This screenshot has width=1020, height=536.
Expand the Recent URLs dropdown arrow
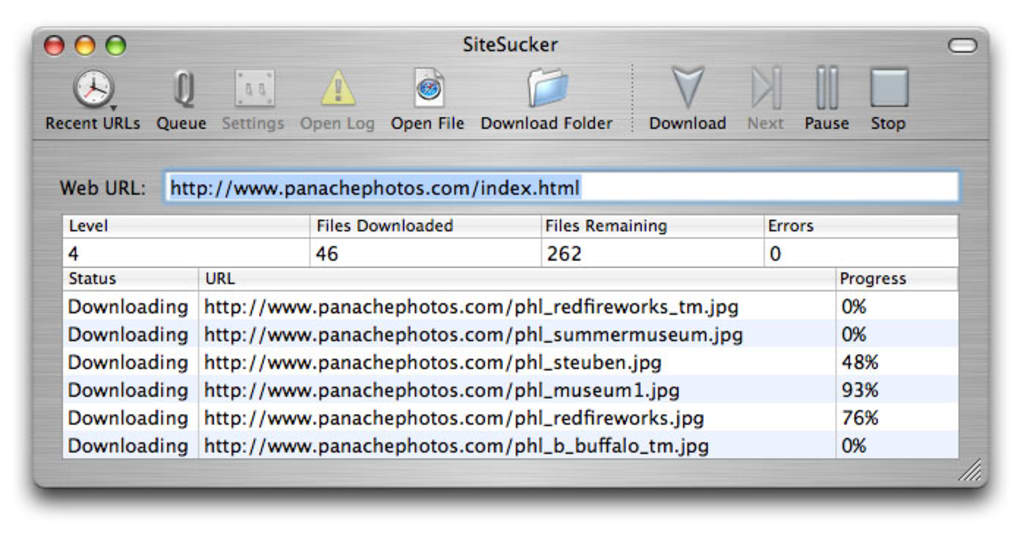pos(113,105)
